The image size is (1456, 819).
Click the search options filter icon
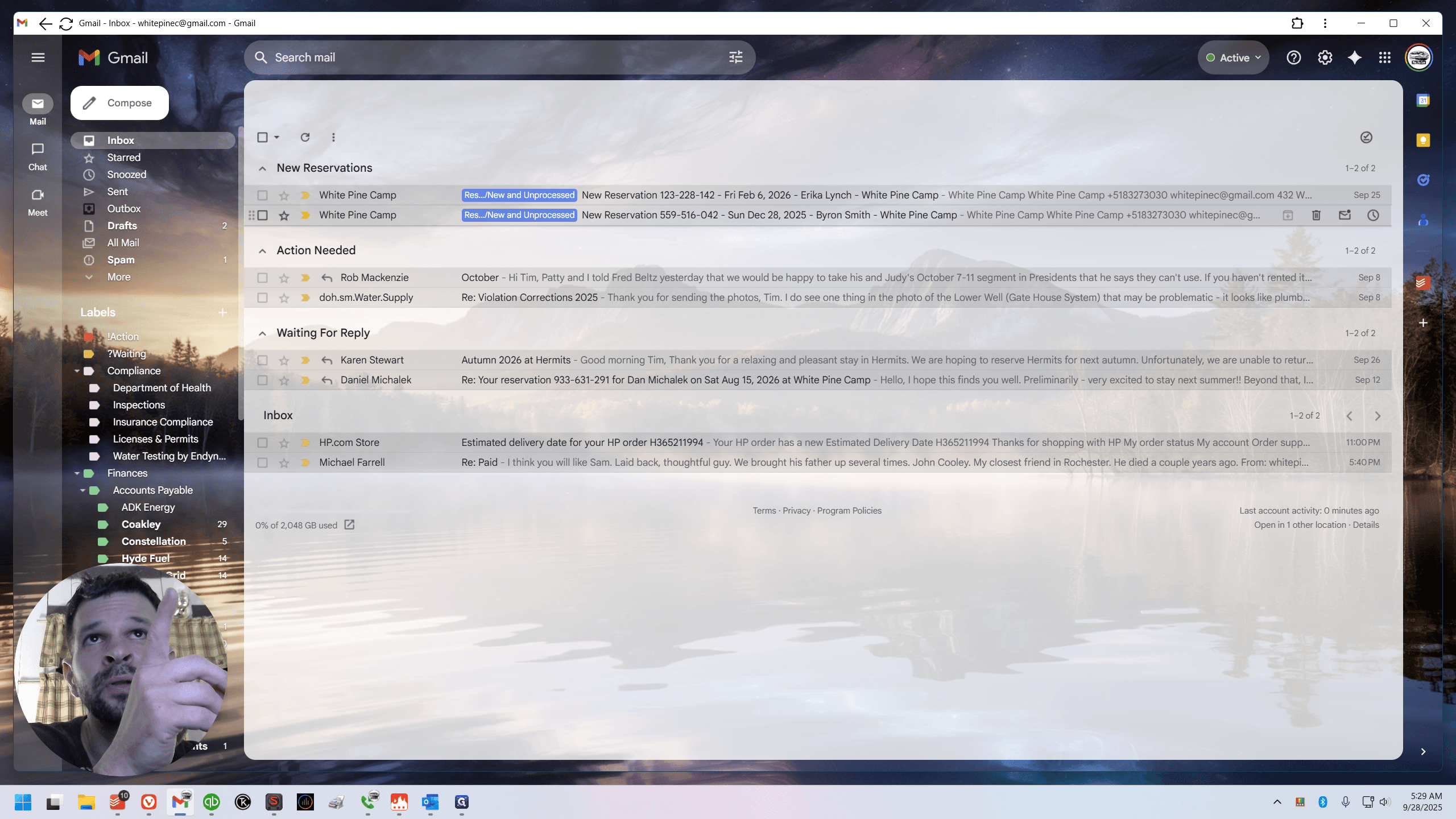[x=735, y=57]
